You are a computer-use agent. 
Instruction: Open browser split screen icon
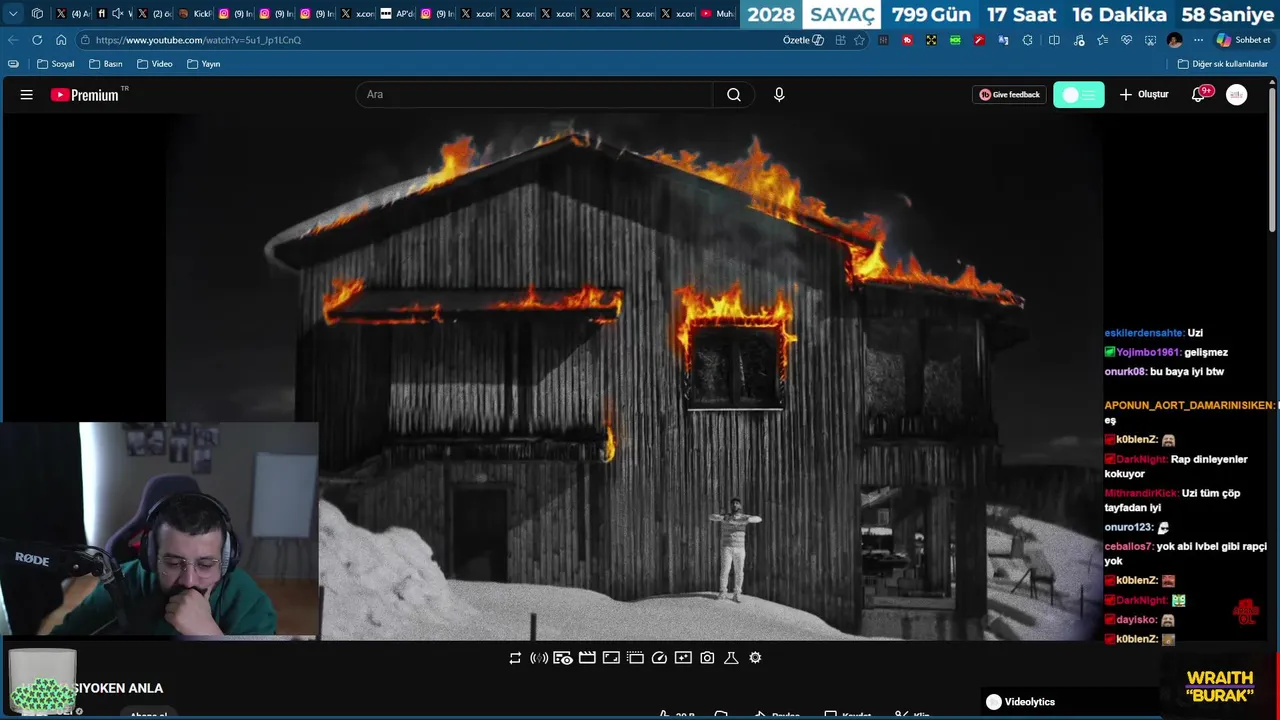tap(1054, 40)
